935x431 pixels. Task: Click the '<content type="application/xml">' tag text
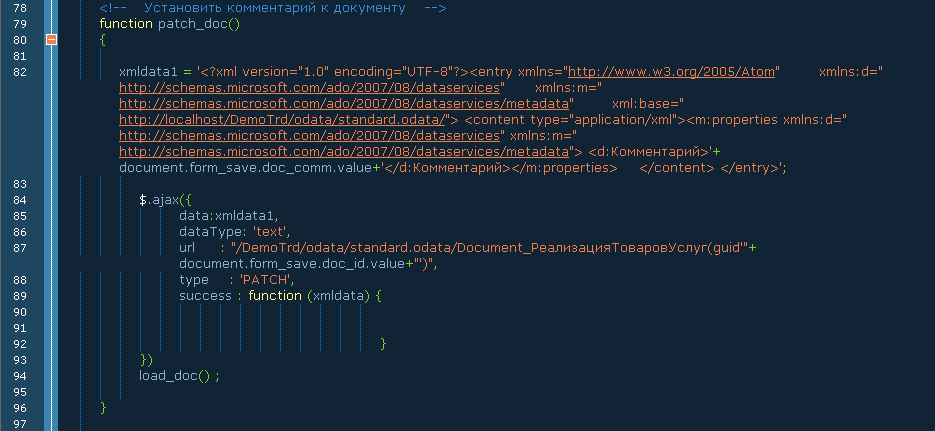tap(575, 120)
